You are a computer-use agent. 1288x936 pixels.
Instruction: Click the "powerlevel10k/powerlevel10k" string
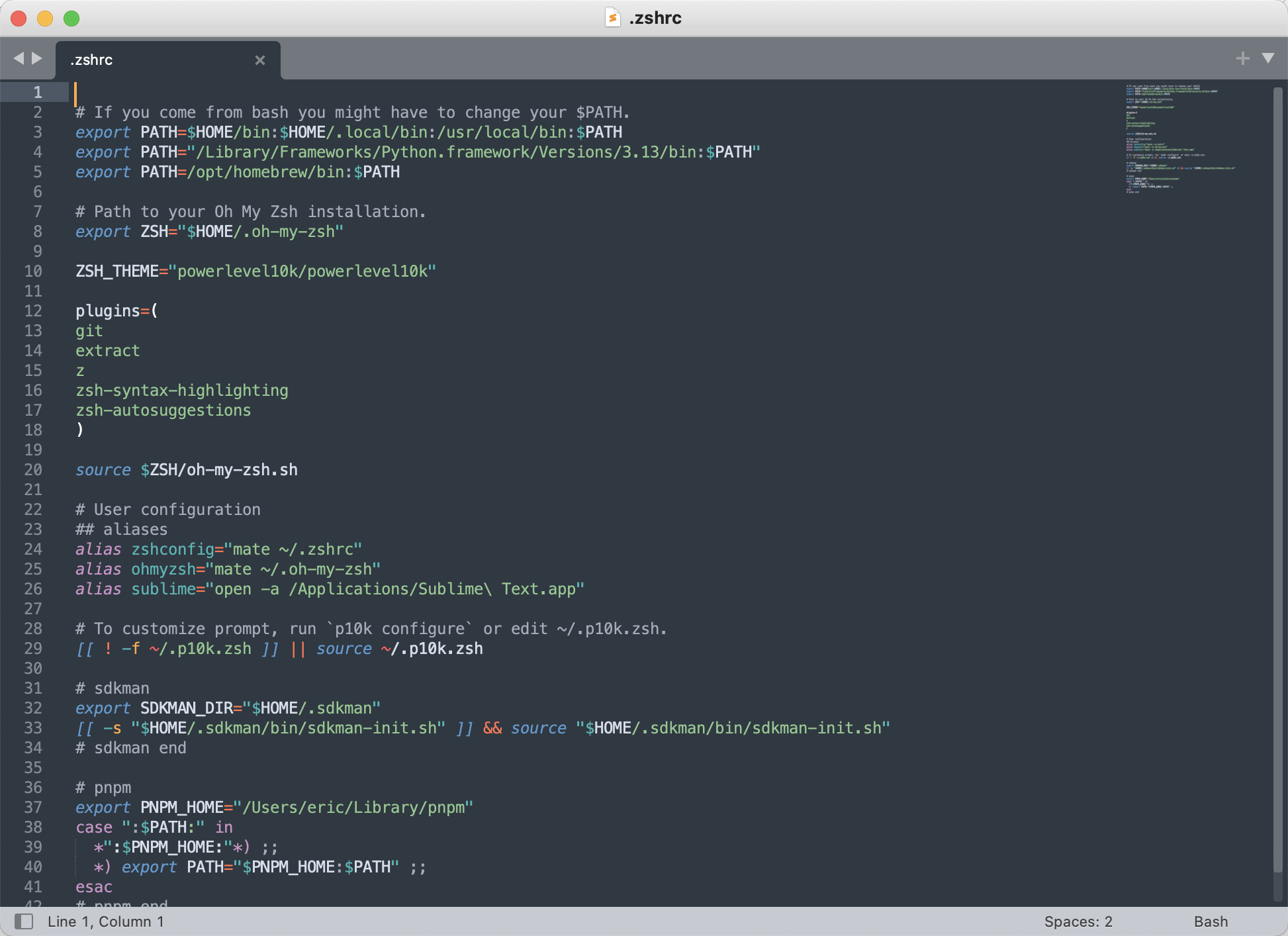pos(302,271)
